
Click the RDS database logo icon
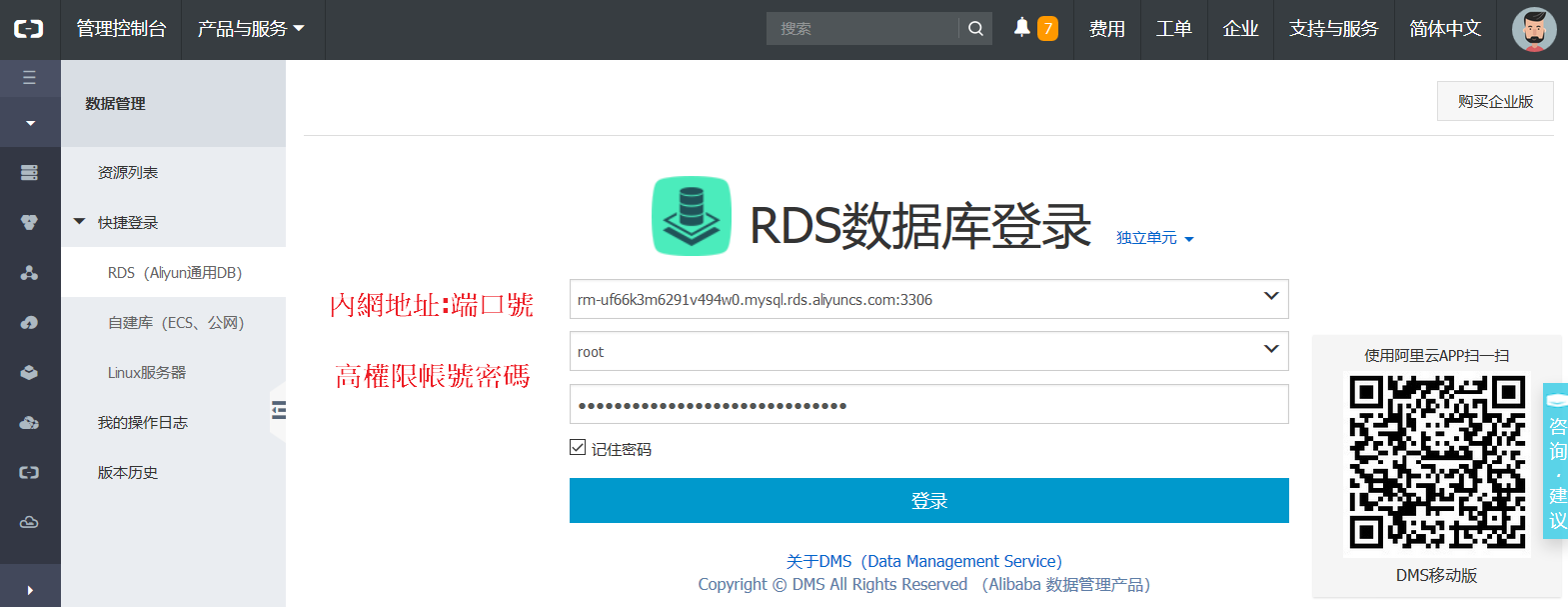692,216
